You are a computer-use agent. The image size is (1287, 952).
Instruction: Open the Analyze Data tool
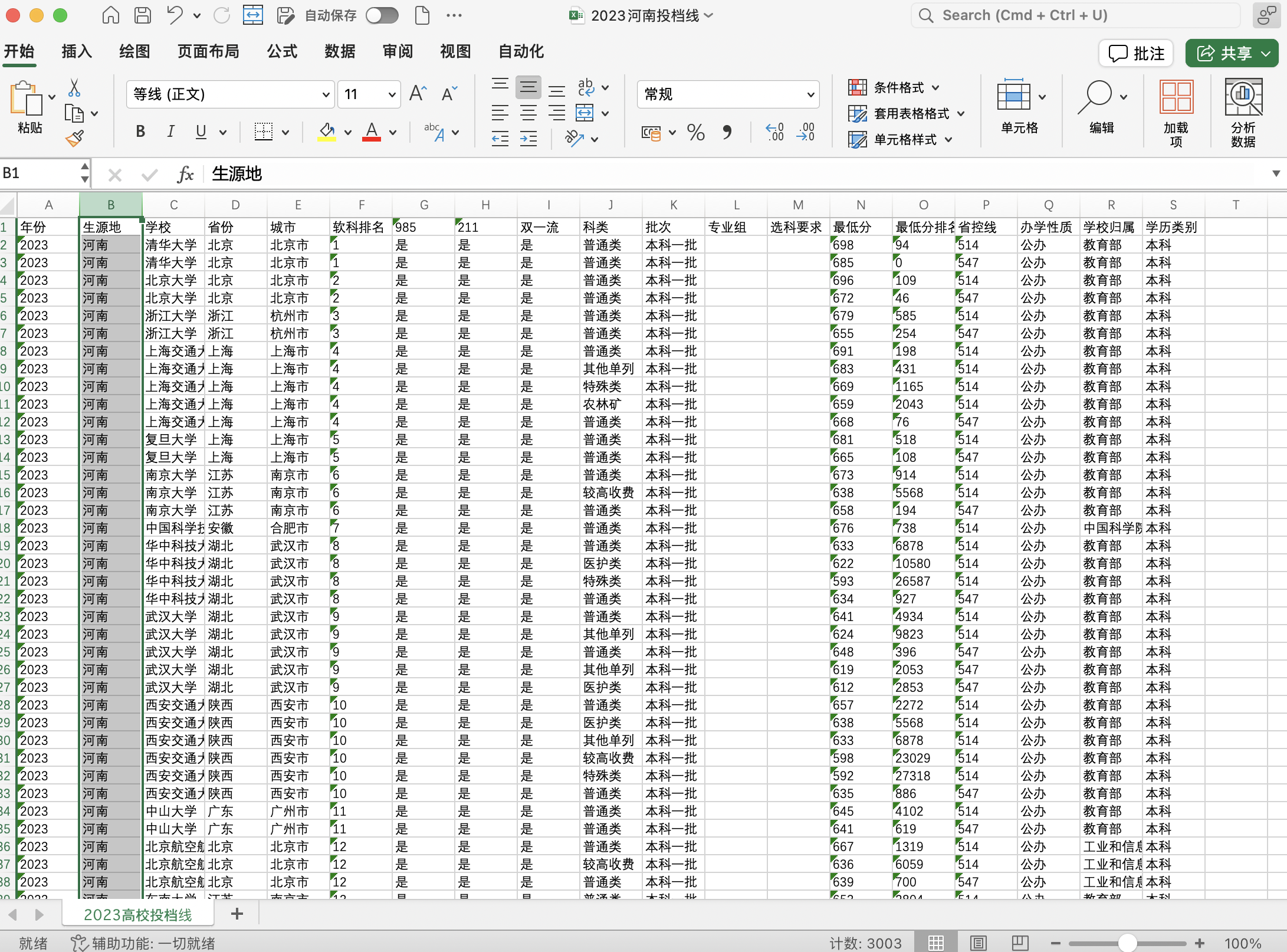tap(1243, 112)
